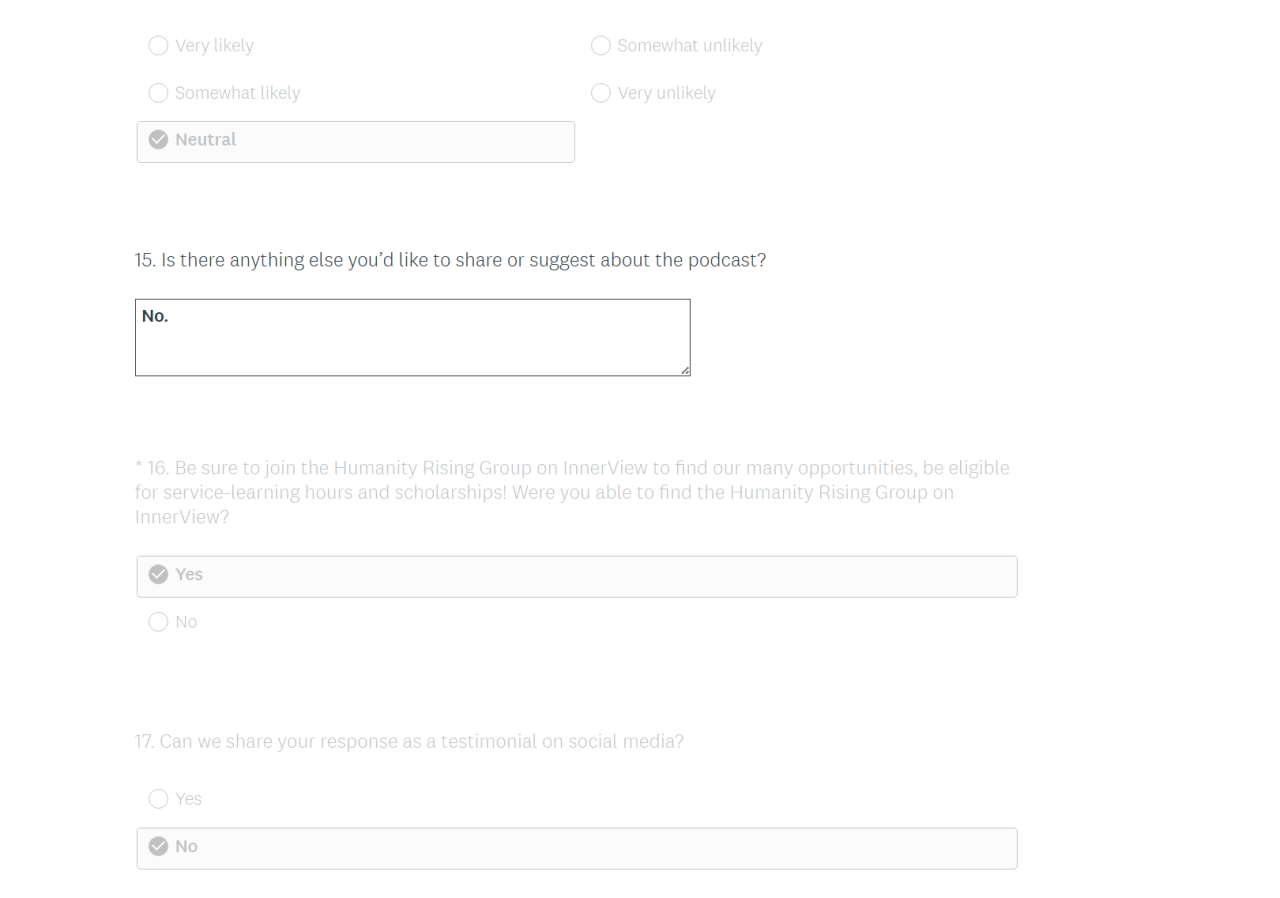Select "Yes" for sharing testimonial on social media
1280x898 pixels.
pos(158,799)
